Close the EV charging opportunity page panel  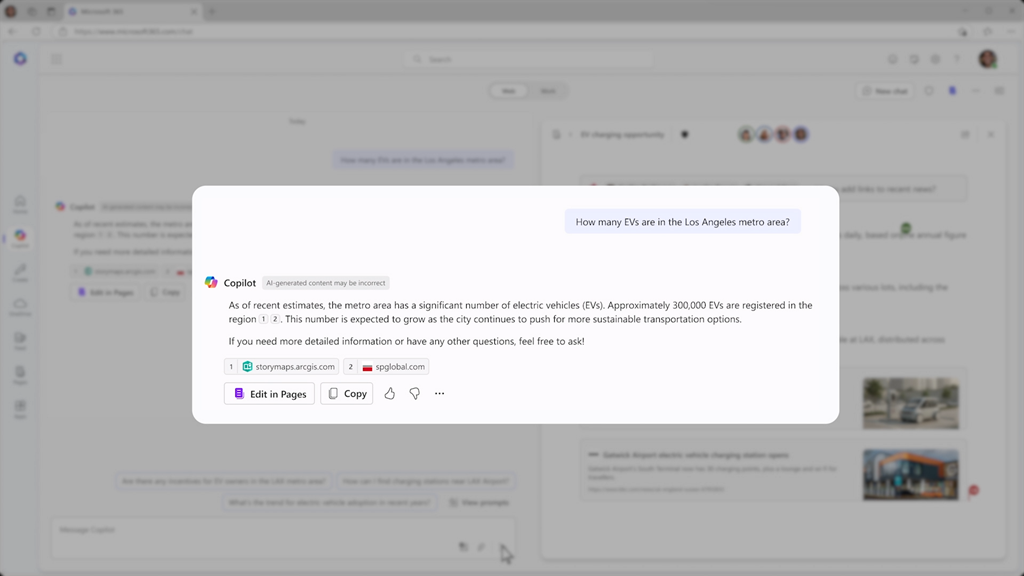pyautogui.click(x=991, y=135)
